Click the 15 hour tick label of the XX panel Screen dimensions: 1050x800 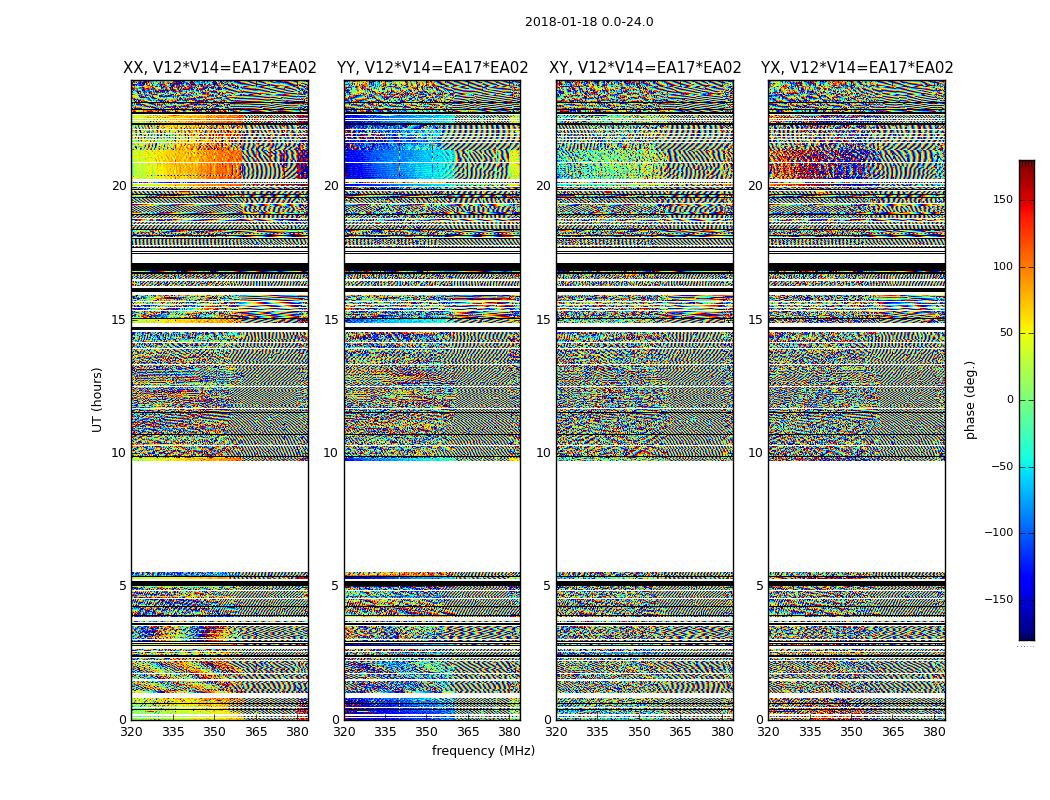click(119, 320)
